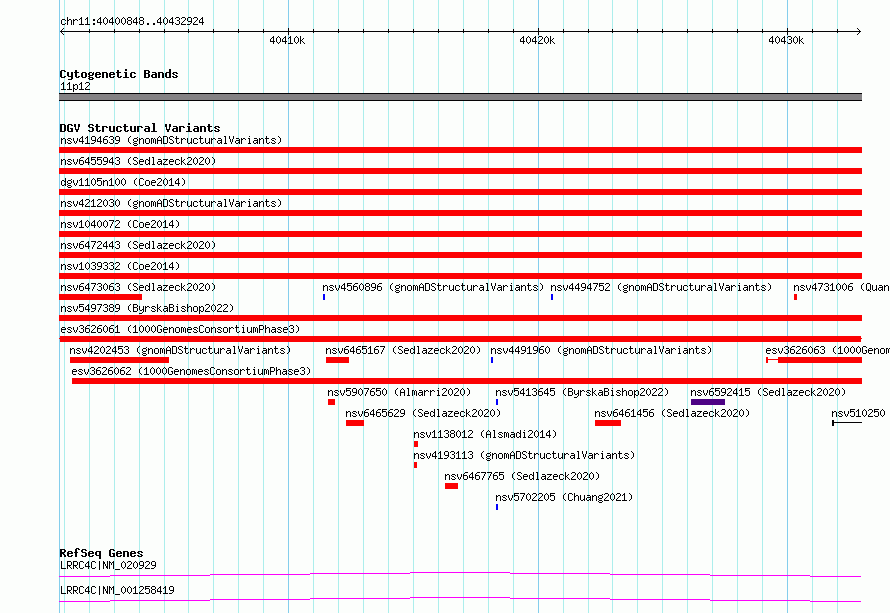Open the nsv1138012 Alsmadi2014 label

click(x=485, y=434)
